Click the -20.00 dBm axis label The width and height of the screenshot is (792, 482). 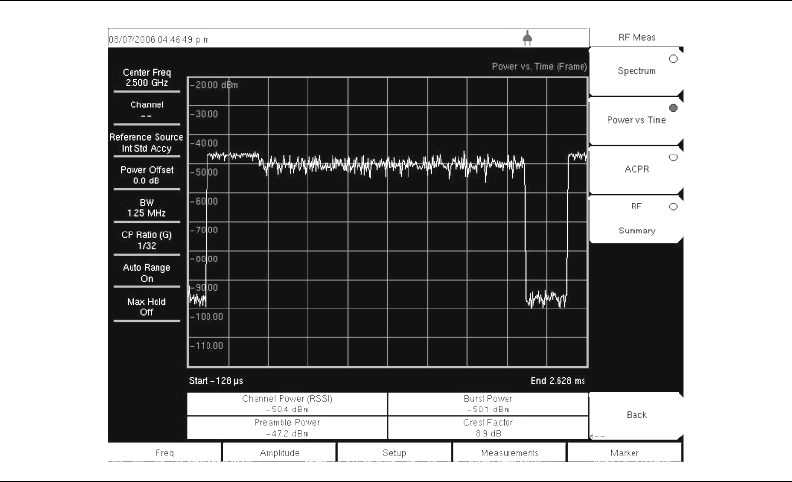[x=214, y=85]
